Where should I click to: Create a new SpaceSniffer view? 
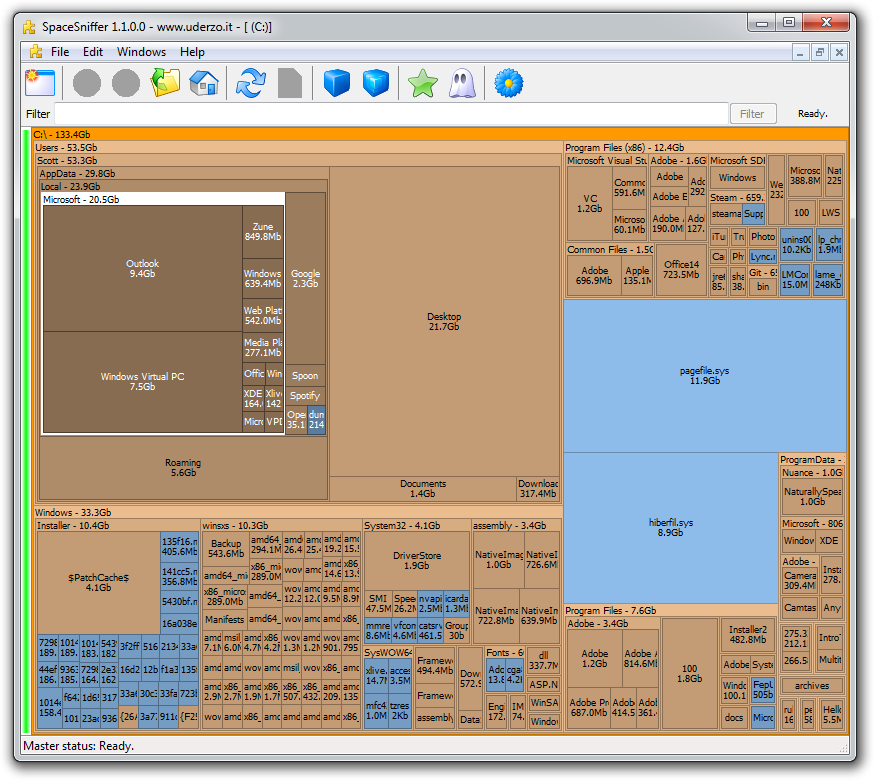pos(39,84)
